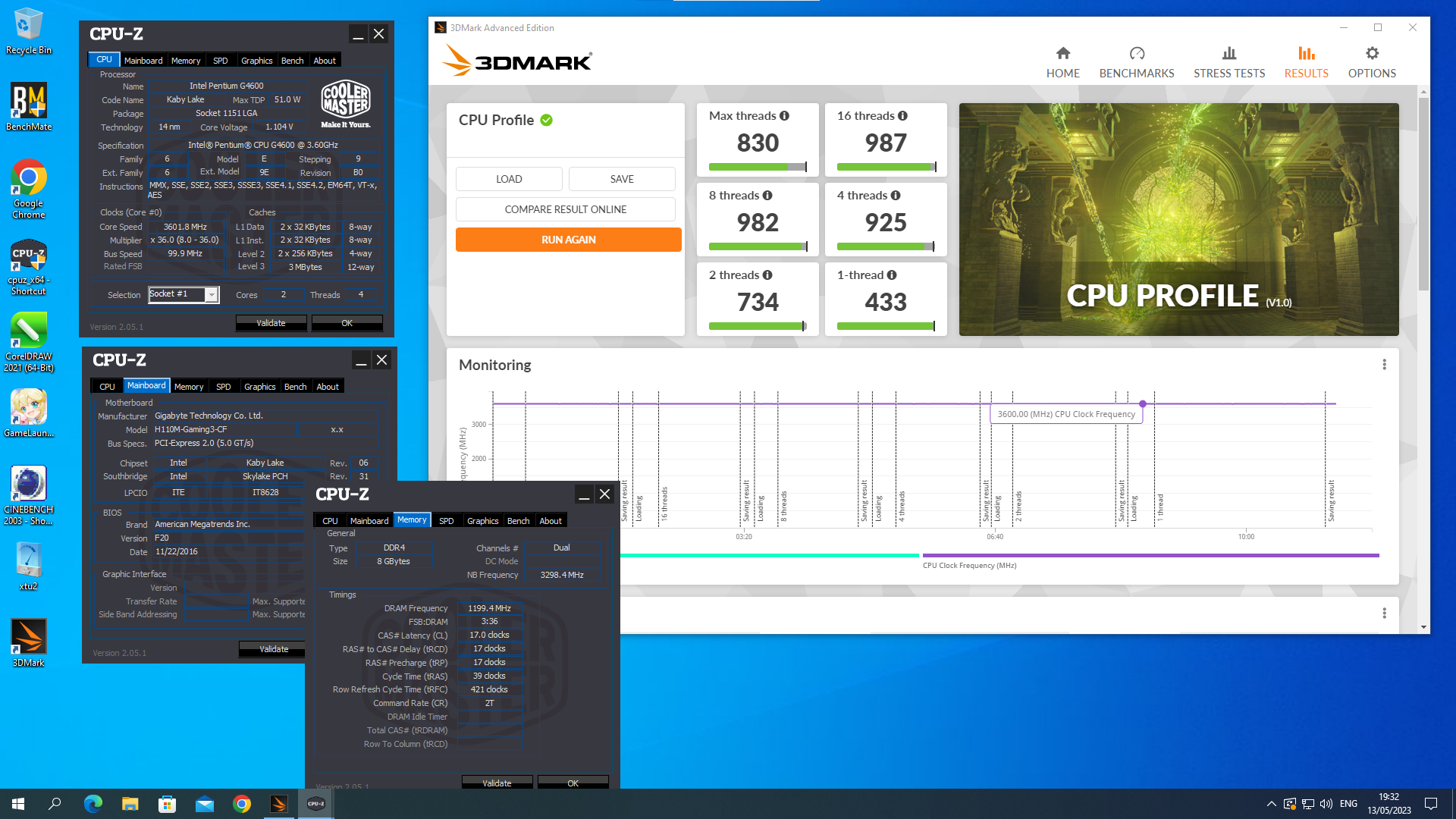The height and width of the screenshot is (819, 1456).
Task: Open 3DMark OPTIONS gear
Action: 1371,62
